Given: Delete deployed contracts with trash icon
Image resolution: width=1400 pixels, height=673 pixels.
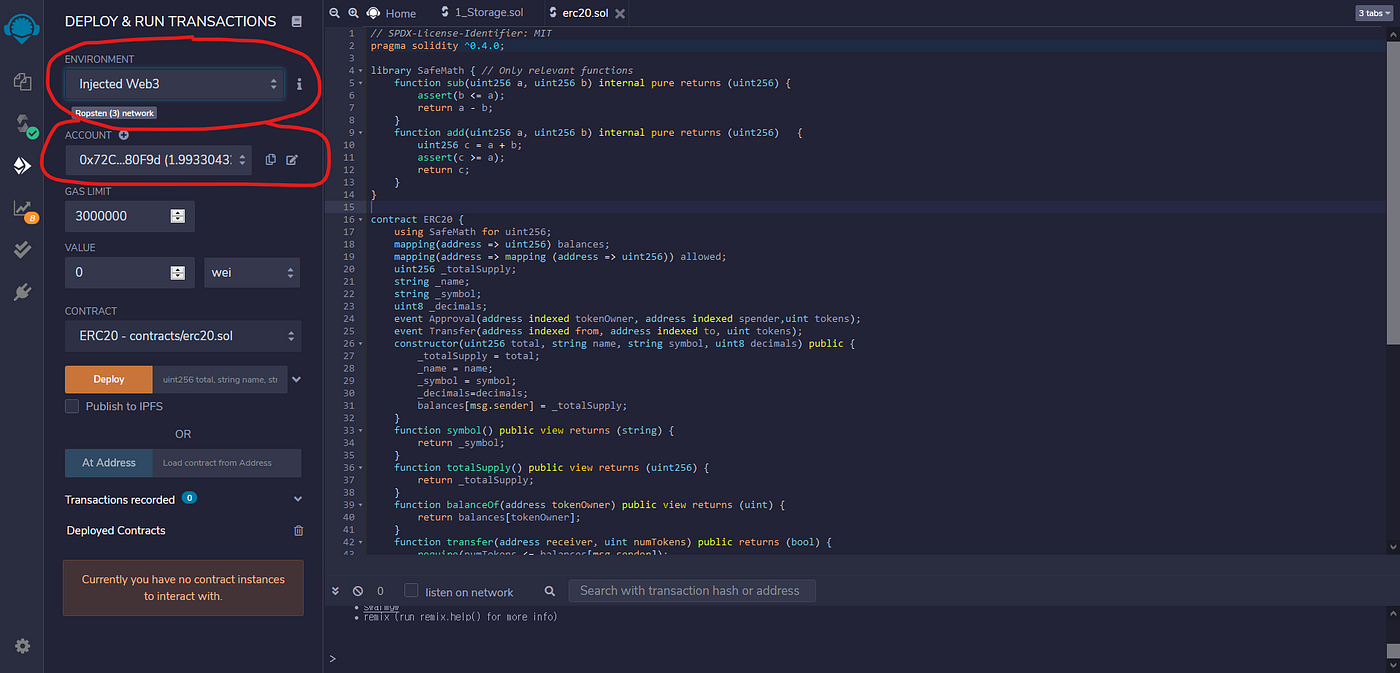Looking at the screenshot, I should 298,531.
